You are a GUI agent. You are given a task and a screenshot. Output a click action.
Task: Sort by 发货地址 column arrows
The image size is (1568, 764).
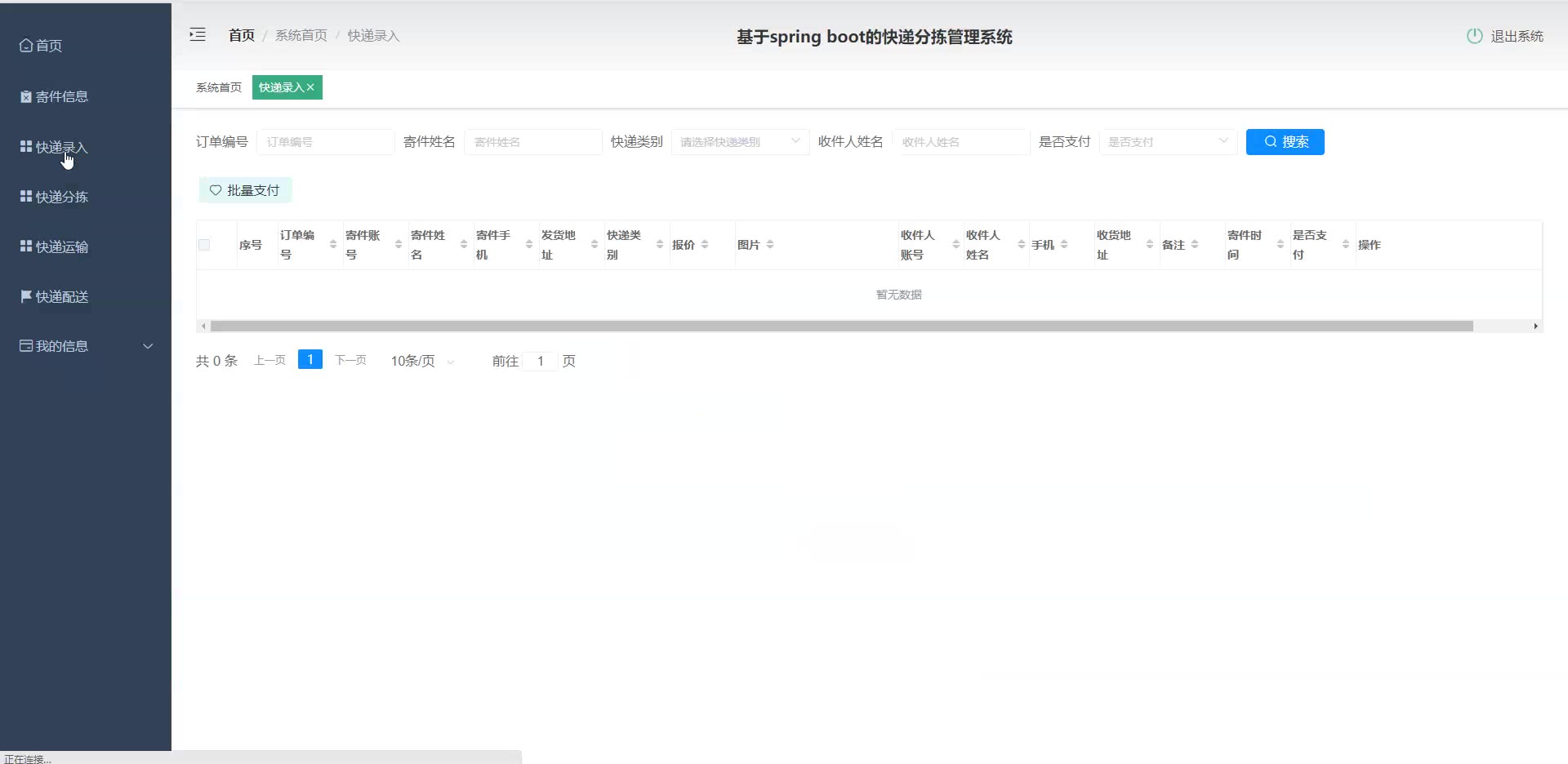(x=595, y=245)
